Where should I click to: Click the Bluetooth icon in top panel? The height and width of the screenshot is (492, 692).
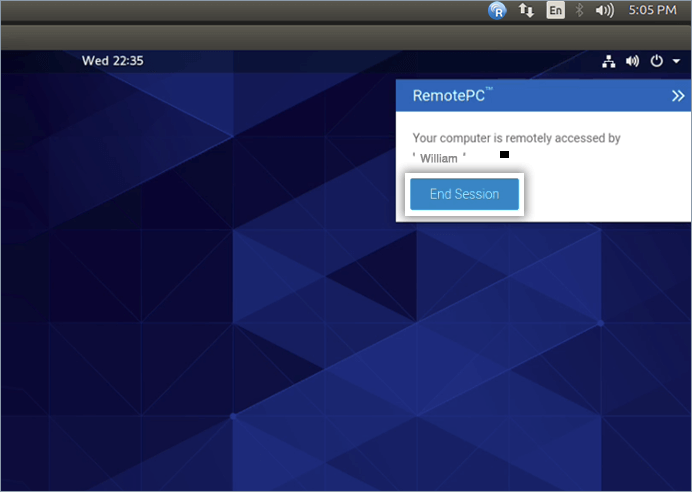click(579, 11)
